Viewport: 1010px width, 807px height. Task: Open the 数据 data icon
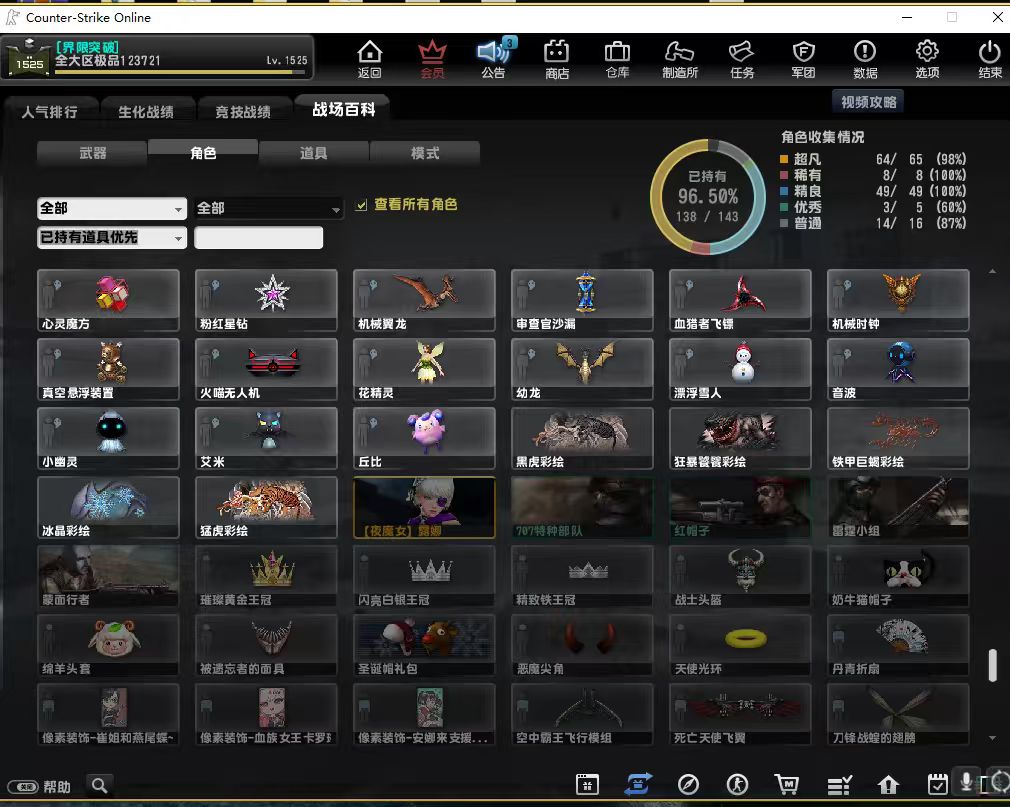(865, 59)
